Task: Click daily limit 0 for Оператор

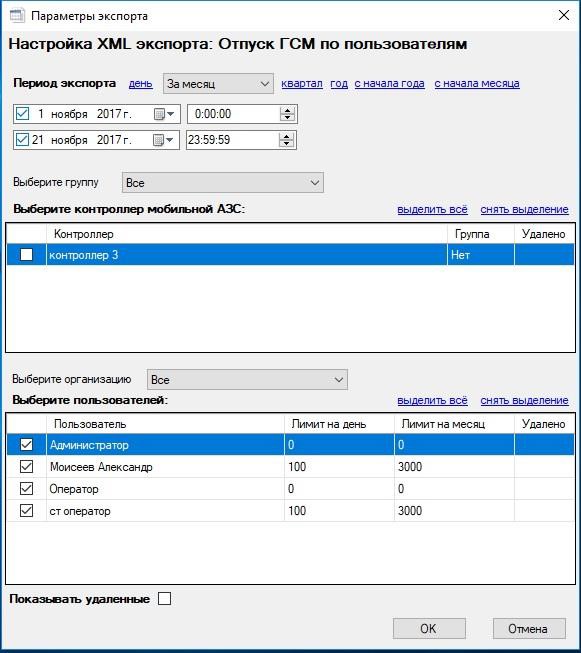Action: pos(339,489)
